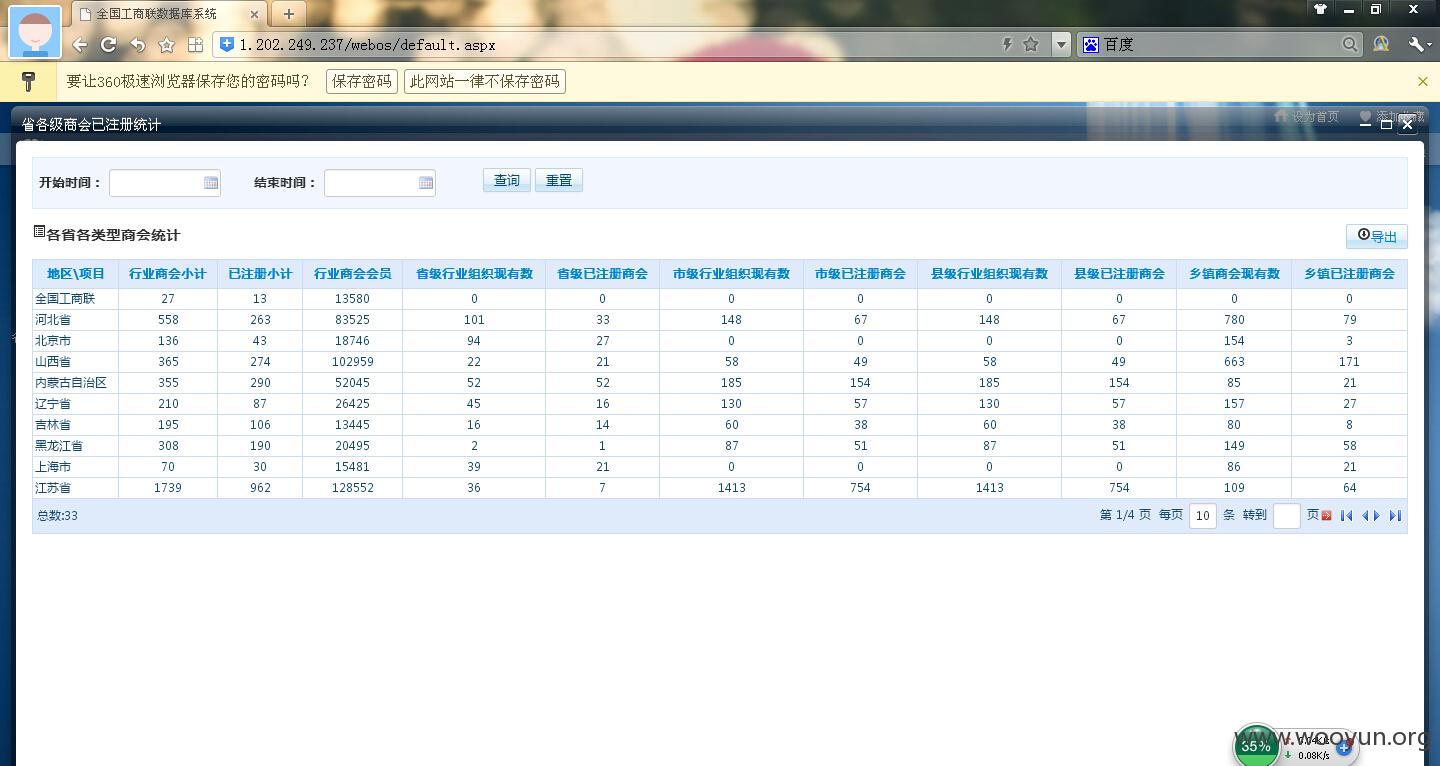Click the red go-to-page icon
This screenshot has width=1440, height=766.
pyautogui.click(x=1327, y=516)
